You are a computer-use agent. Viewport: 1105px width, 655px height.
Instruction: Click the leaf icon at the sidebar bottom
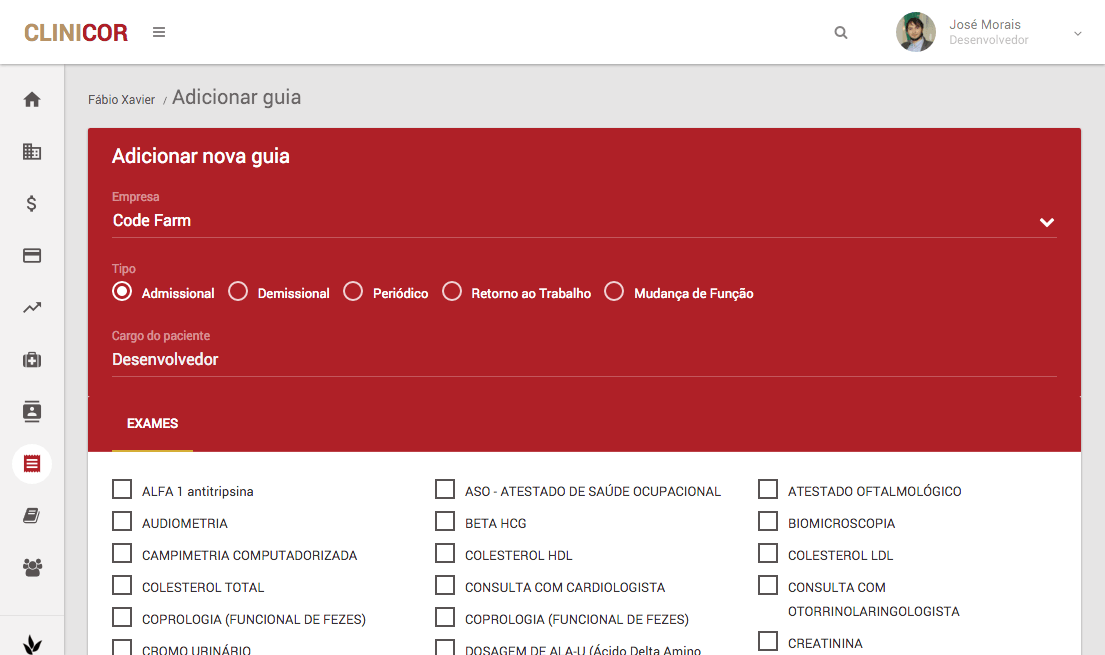(x=32, y=644)
